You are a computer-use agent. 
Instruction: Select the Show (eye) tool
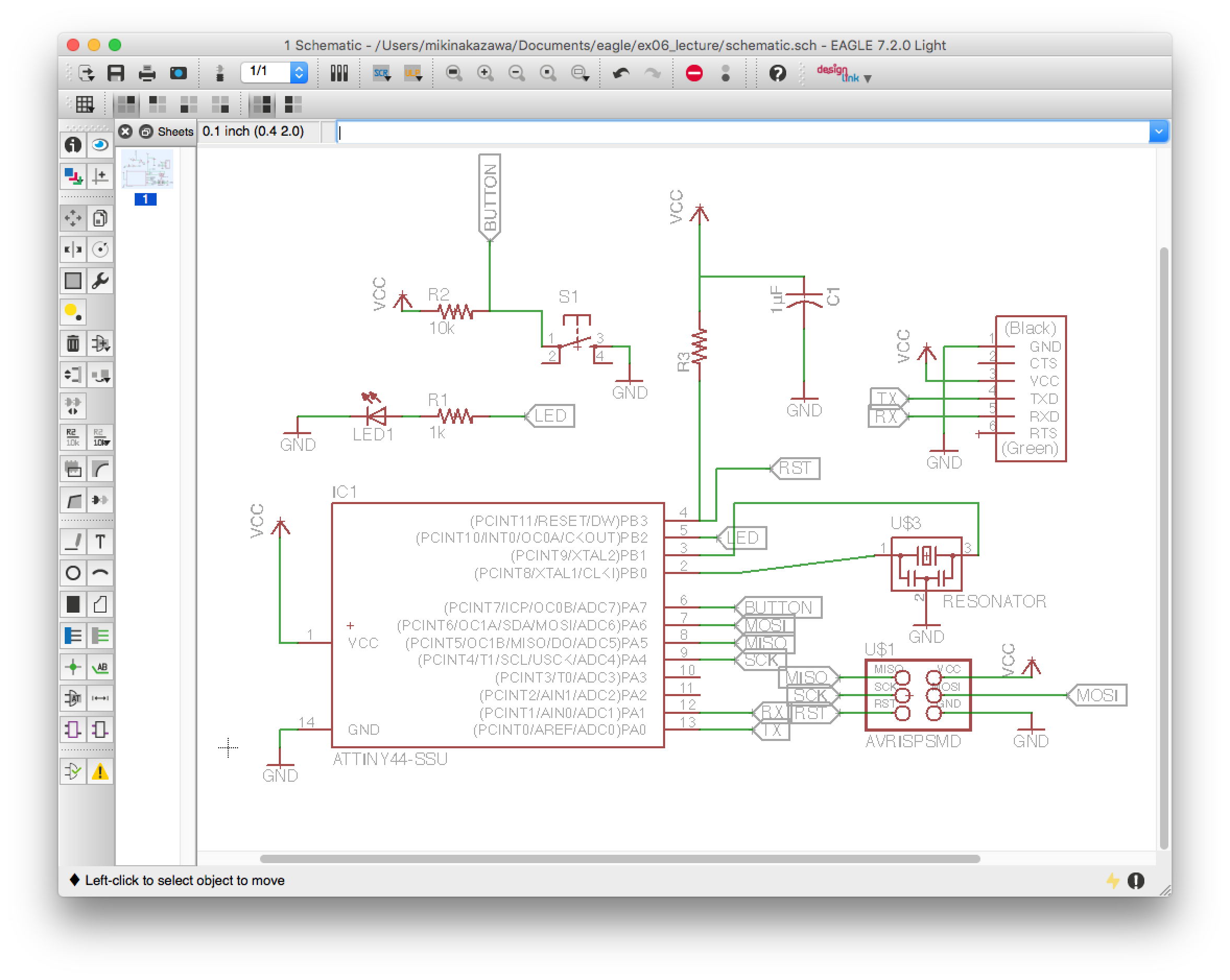(x=100, y=145)
